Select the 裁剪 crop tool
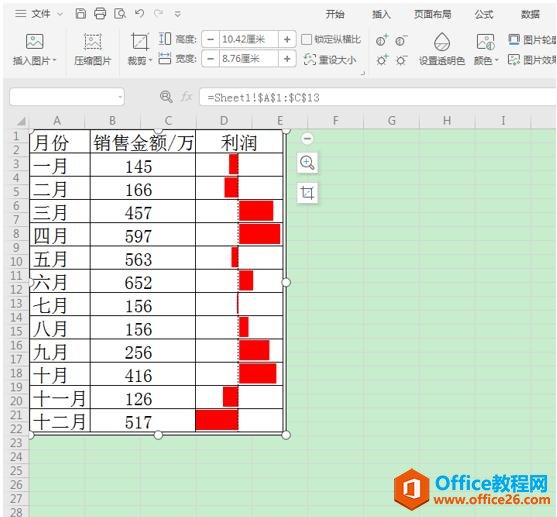 pyautogui.click(x=140, y=42)
